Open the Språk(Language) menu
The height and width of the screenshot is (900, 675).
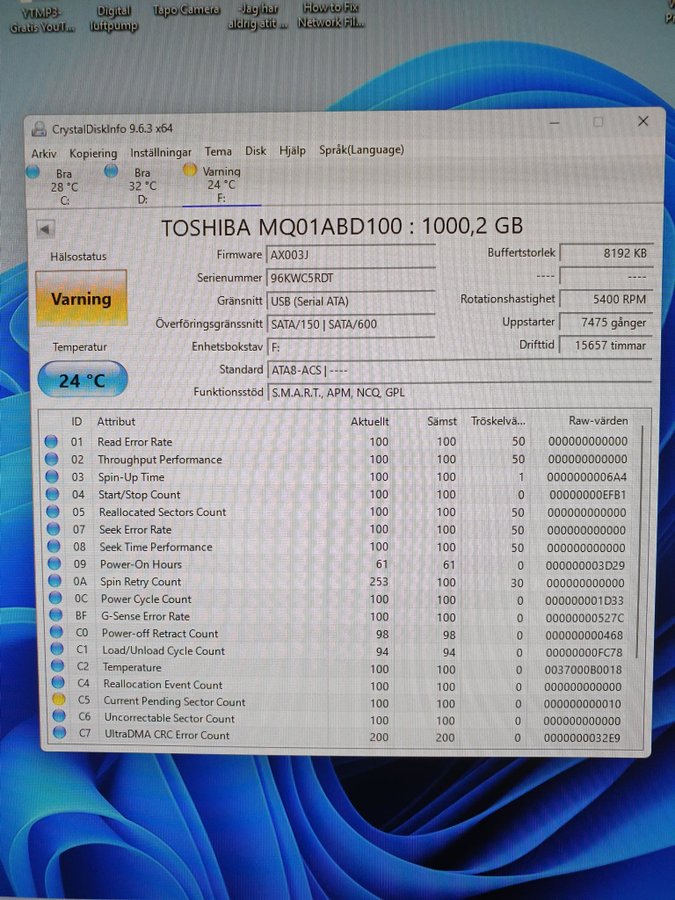click(361, 150)
